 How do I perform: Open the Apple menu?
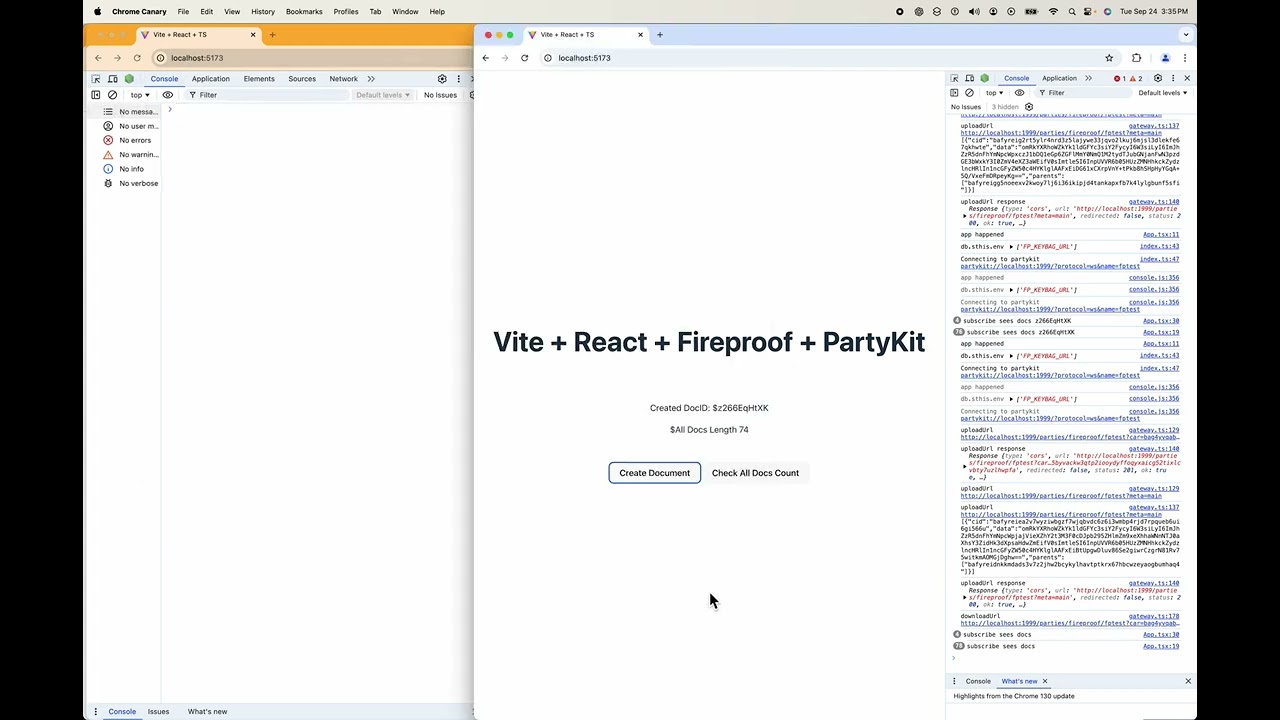coord(98,12)
